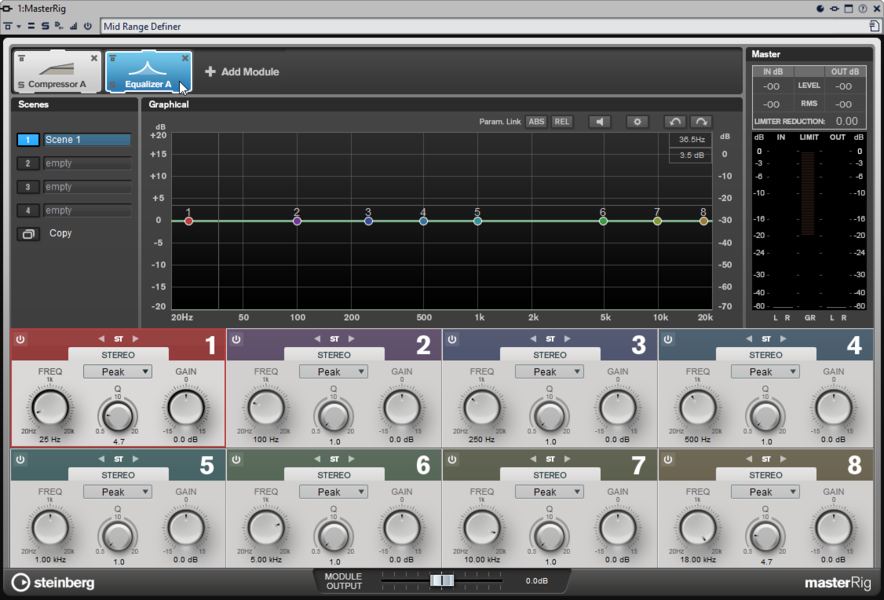Screen dimensions: 884x600
Task: Toggle power for EQ band 6
Action: click(x=236, y=460)
